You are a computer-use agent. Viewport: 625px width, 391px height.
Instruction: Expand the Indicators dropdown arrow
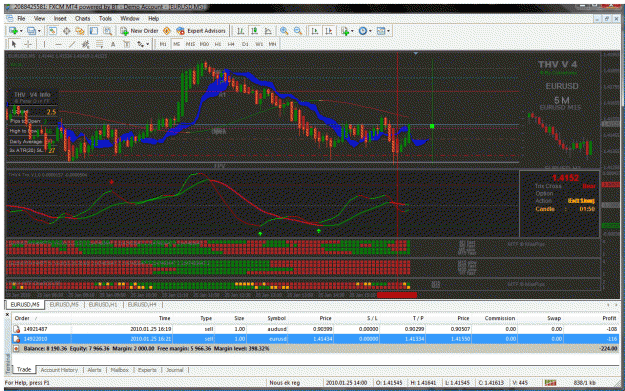(352, 31)
